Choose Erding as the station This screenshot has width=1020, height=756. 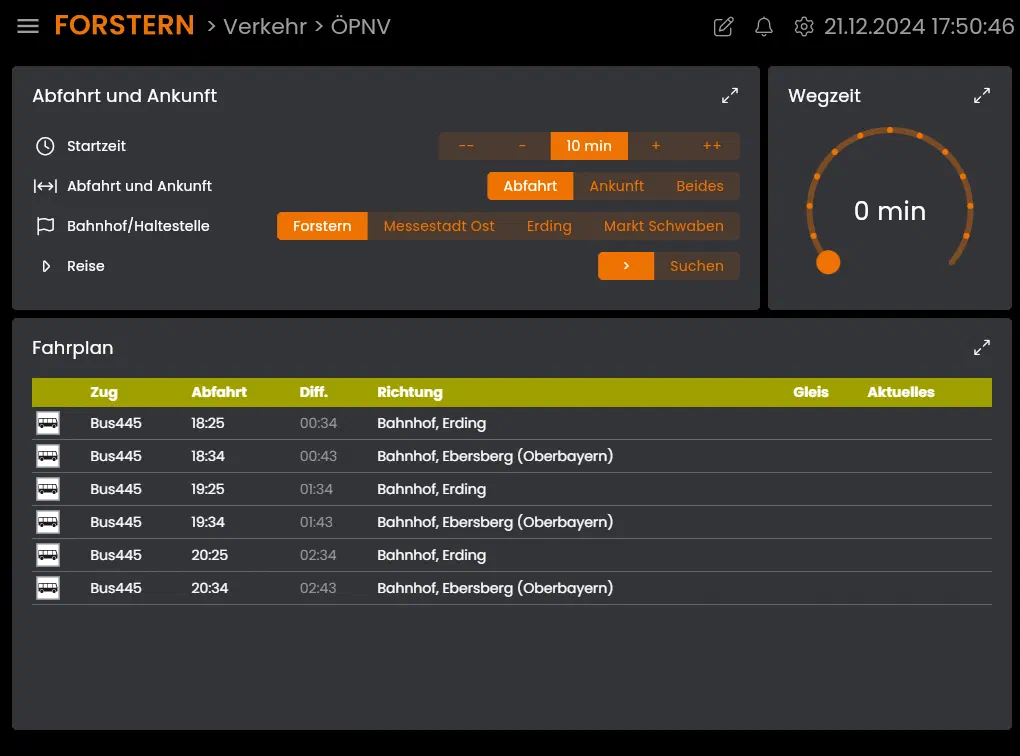549,226
